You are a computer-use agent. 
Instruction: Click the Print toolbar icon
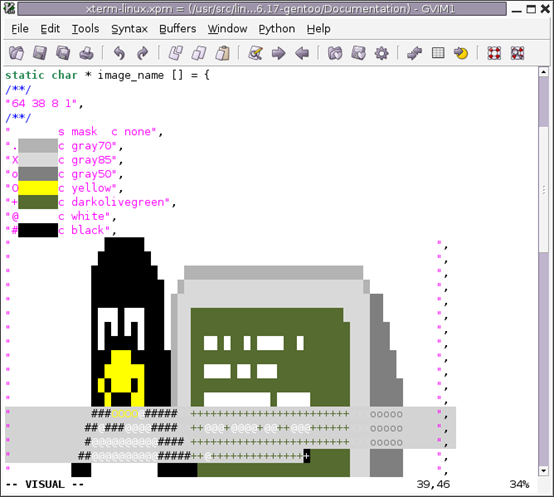tap(87, 53)
